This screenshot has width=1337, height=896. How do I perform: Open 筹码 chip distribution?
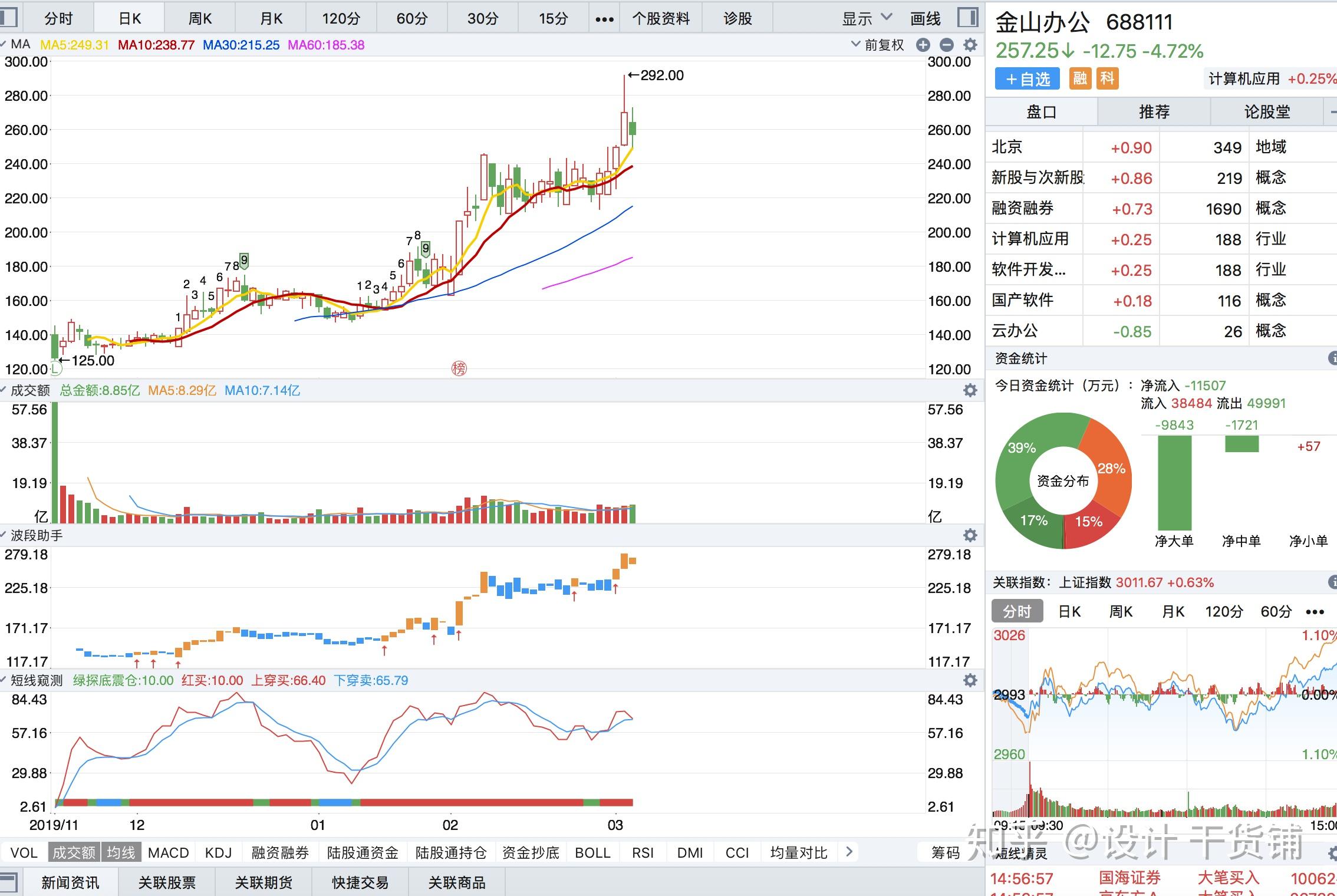coord(945,852)
